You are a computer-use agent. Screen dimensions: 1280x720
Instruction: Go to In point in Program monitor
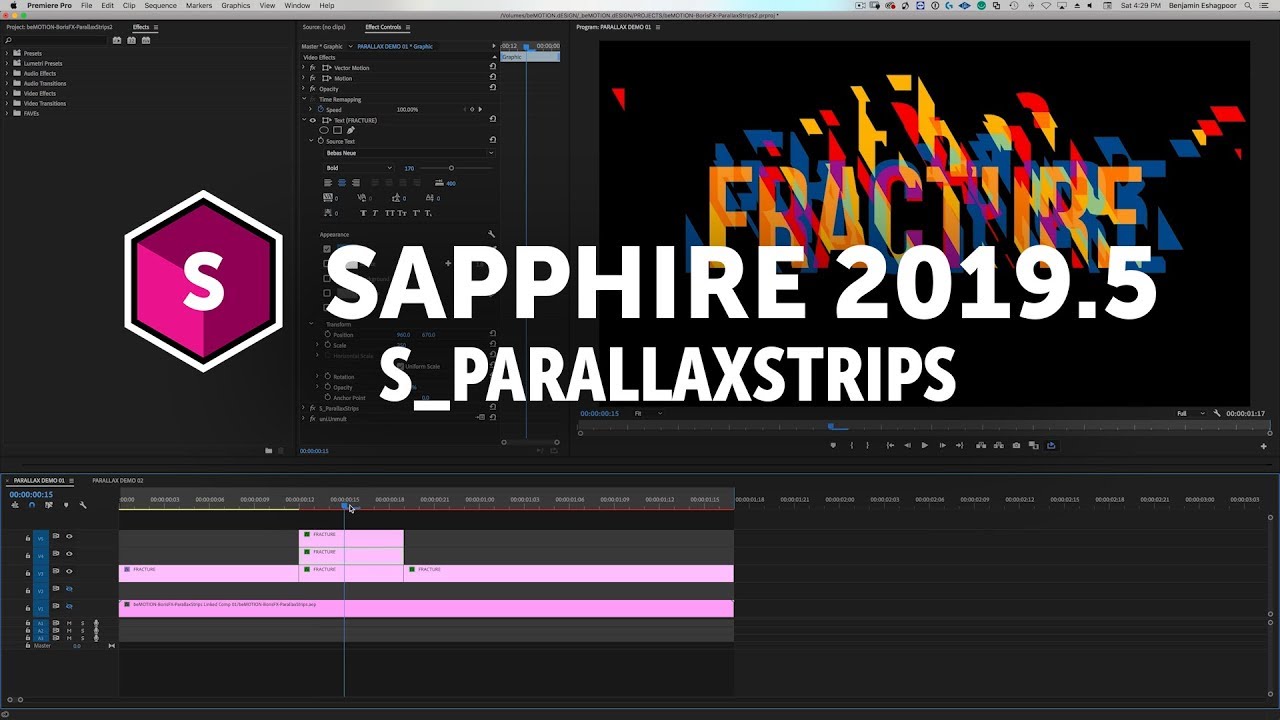point(890,445)
